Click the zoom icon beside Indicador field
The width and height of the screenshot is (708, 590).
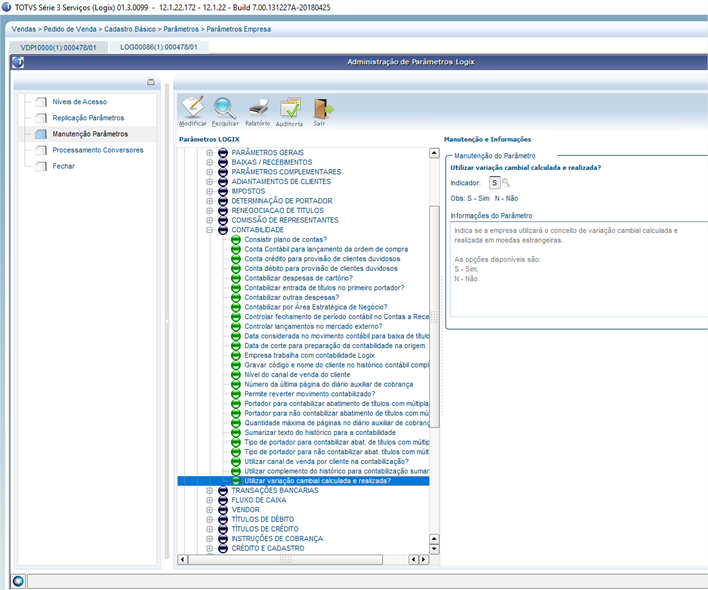click(506, 182)
